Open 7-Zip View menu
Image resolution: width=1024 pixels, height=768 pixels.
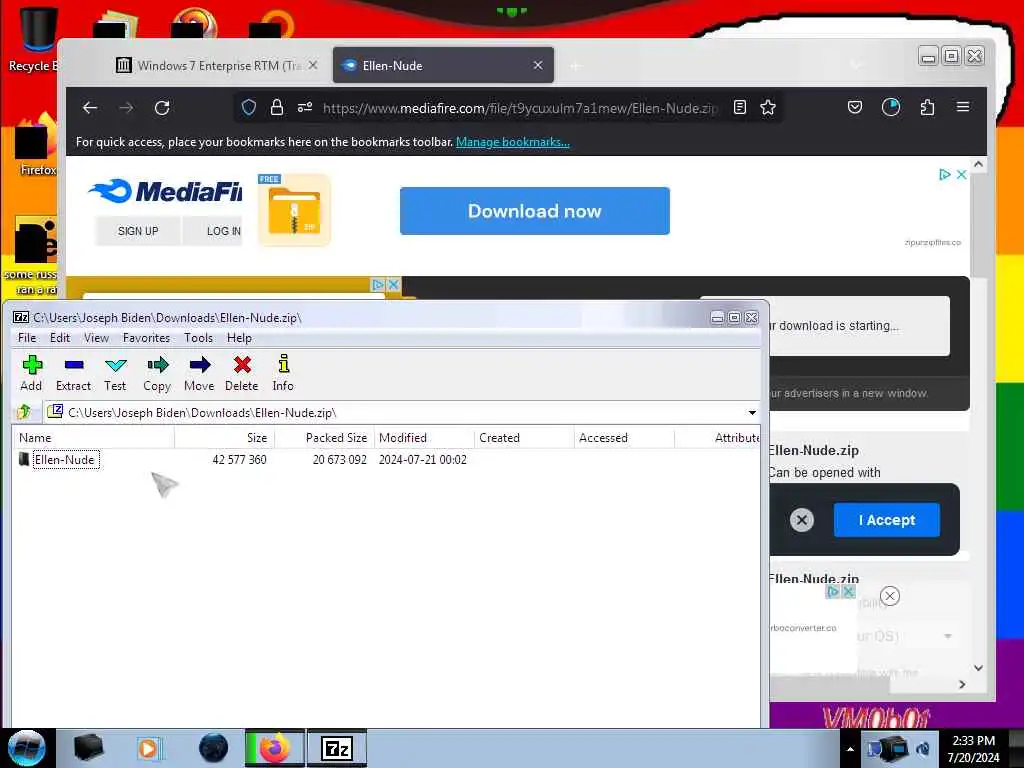pyautogui.click(x=96, y=338)
